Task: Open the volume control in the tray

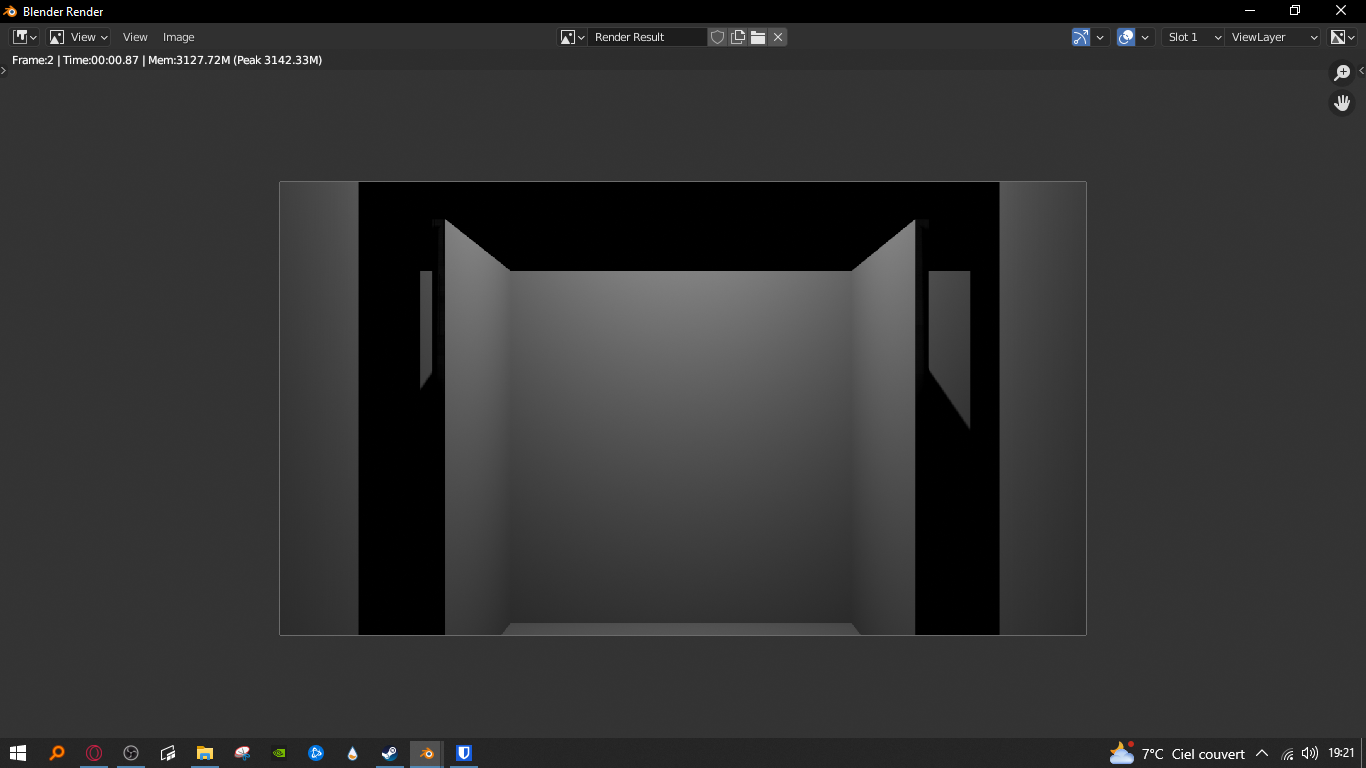Action: (x=1310, y=753)
